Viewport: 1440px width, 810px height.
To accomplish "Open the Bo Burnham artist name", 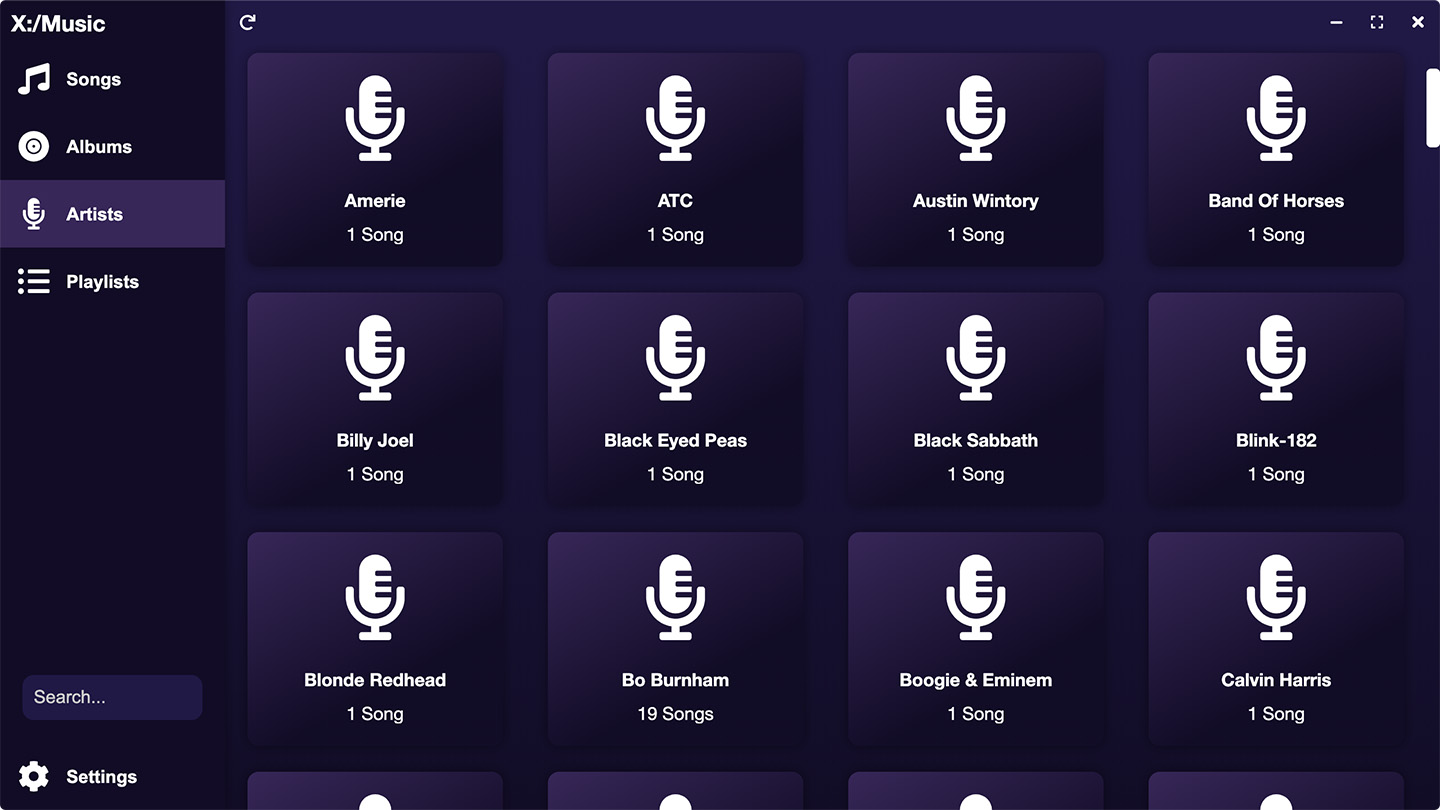I will (675, 680).
